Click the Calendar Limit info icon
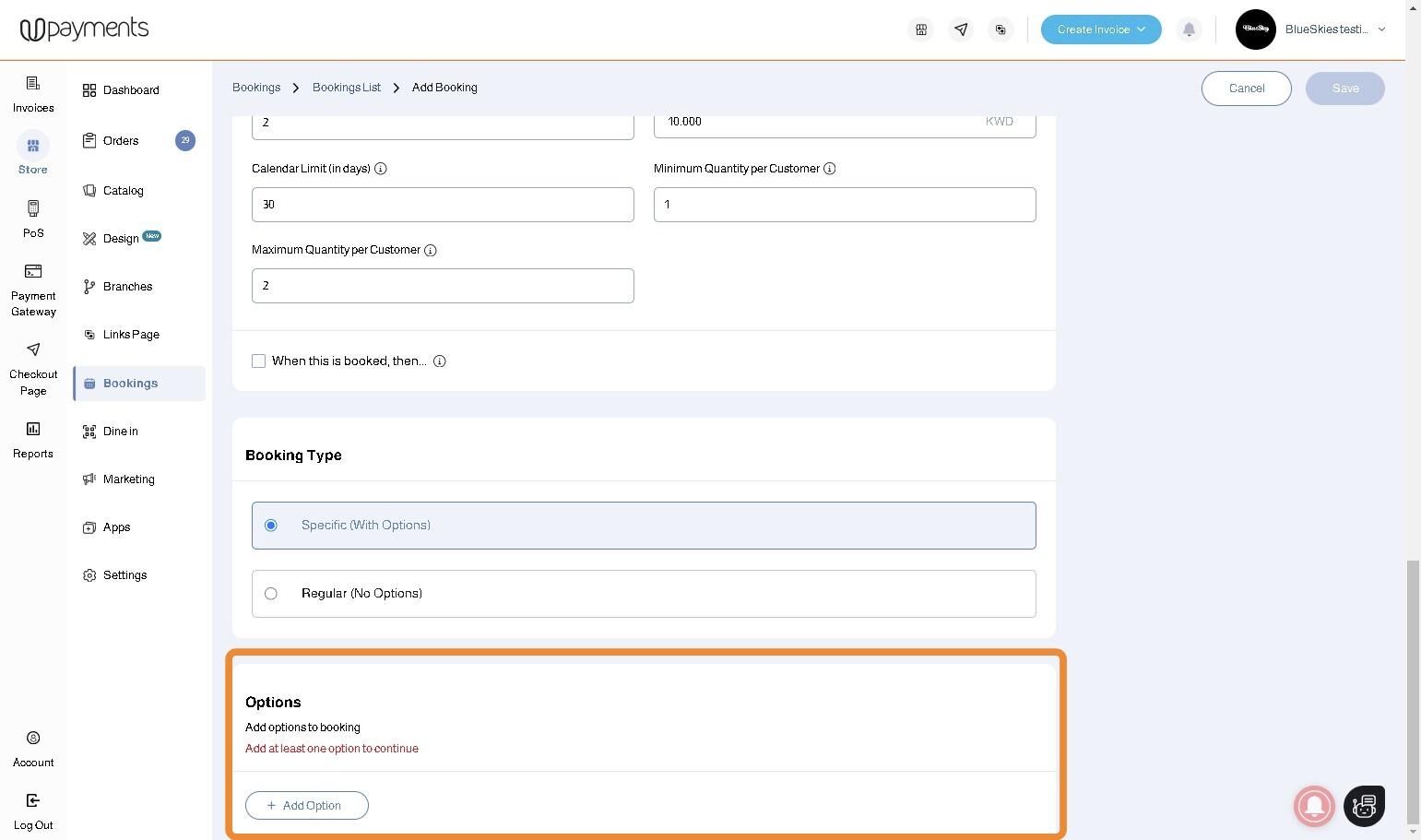Screen dimensions: 1421x840 (380, 169)
